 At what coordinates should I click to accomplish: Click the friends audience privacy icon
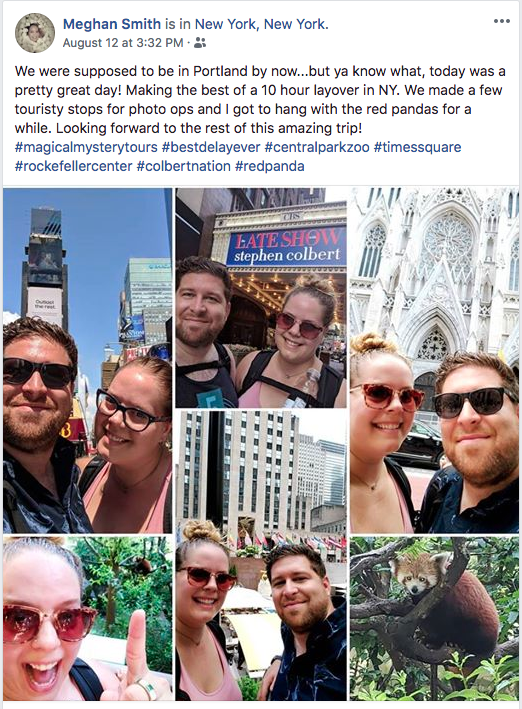point(199,43)
